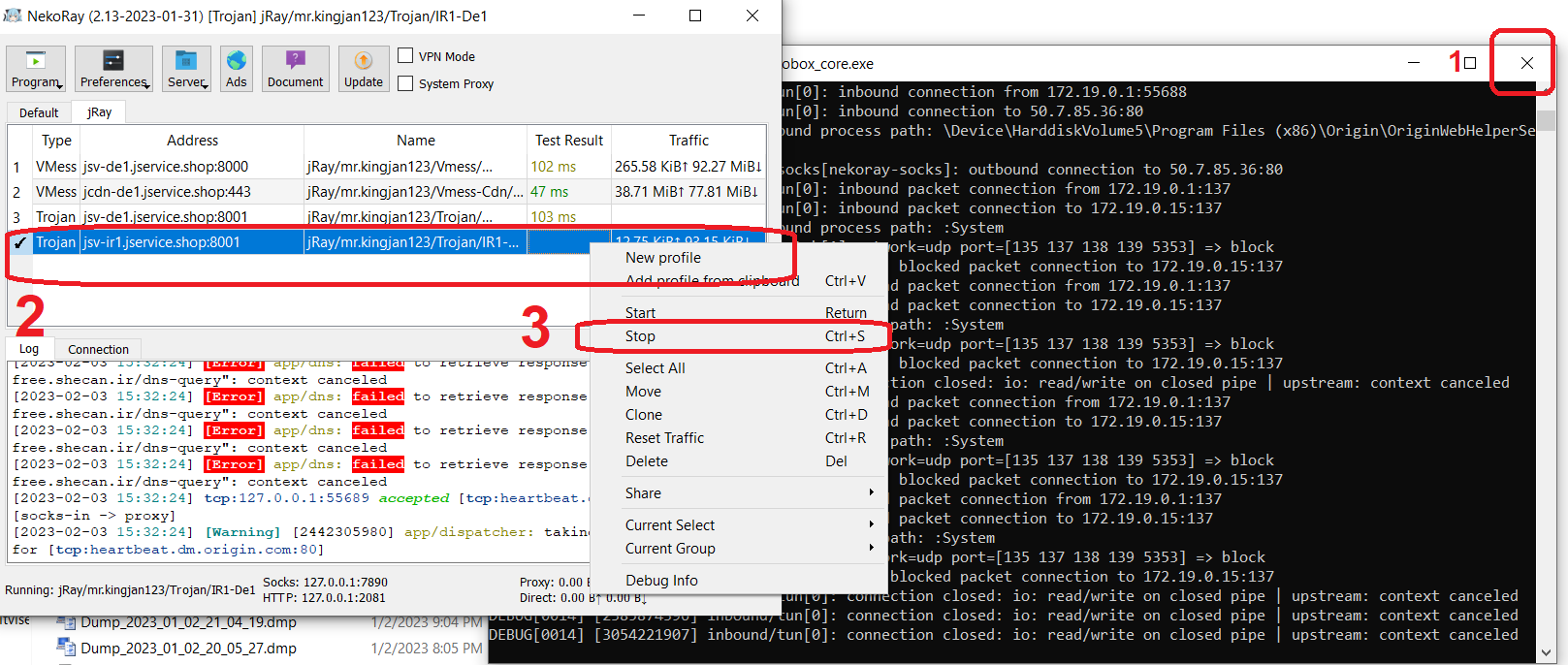Image resolution: width=1568 pixels, height=665 pixels.
Task: Click the Update toolbar icon
Action: tap(364, 61)
